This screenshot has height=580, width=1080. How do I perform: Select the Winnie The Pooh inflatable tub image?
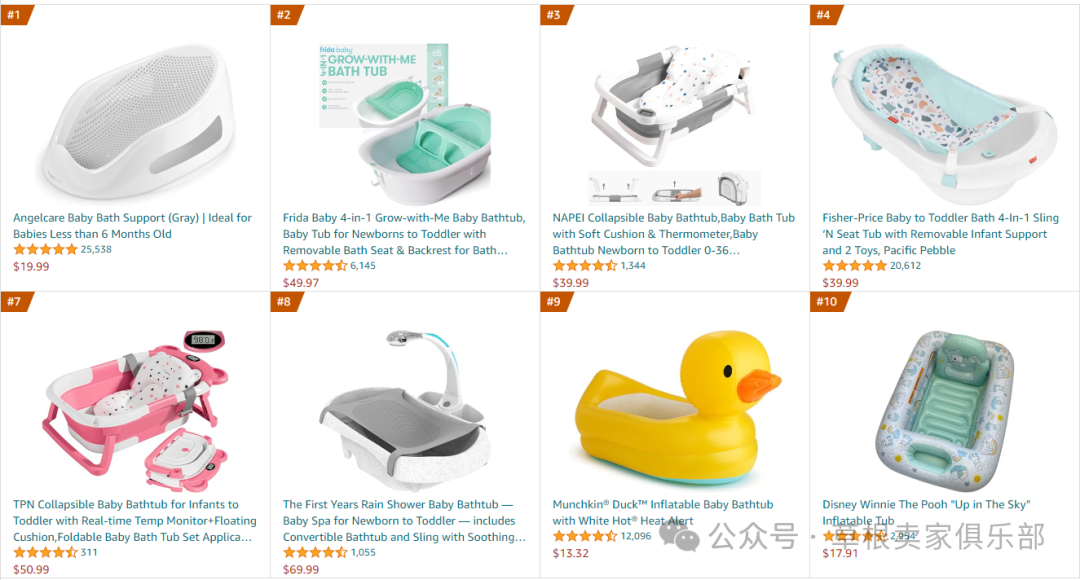click(x=945, y=410)
